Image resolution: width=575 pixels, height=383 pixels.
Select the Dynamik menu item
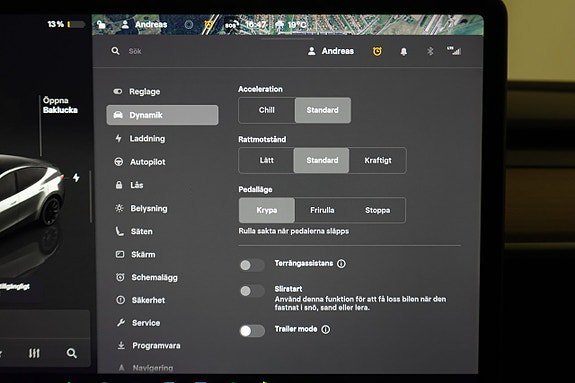[162, 115]
